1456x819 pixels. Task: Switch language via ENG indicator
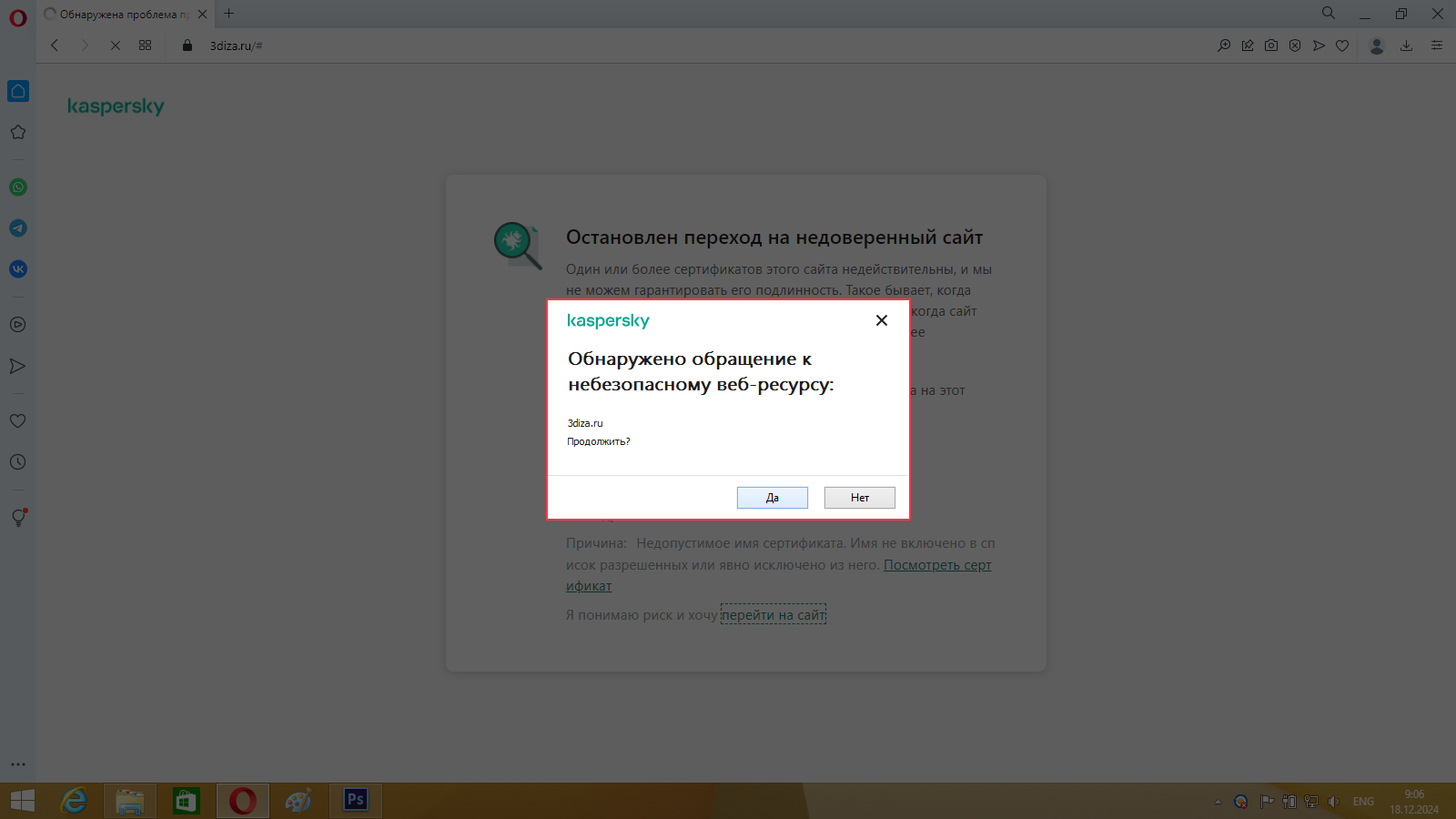pos(1363,802)
